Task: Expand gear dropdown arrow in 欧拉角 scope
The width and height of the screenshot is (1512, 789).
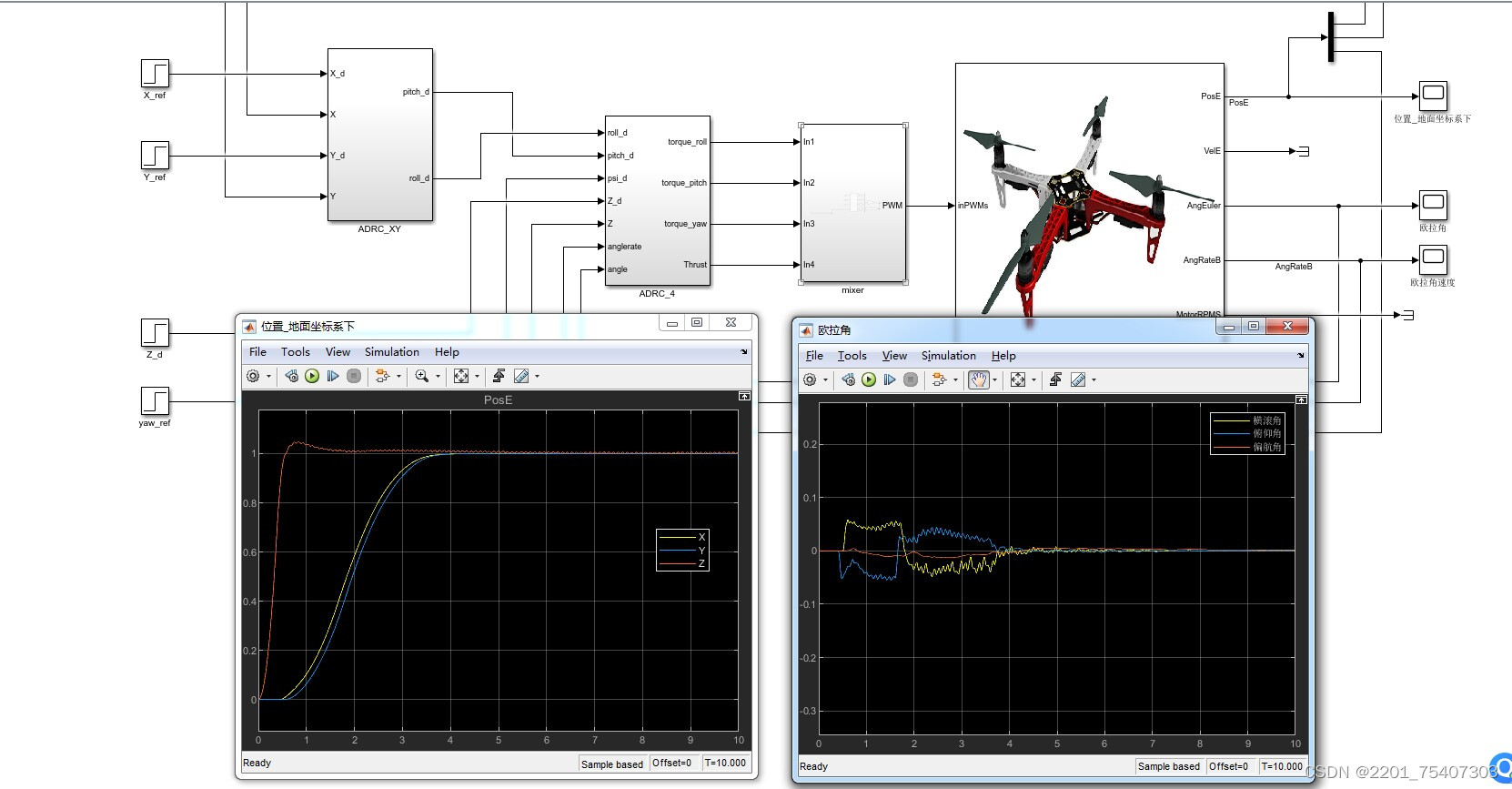Action: click(x=825, y=380)
